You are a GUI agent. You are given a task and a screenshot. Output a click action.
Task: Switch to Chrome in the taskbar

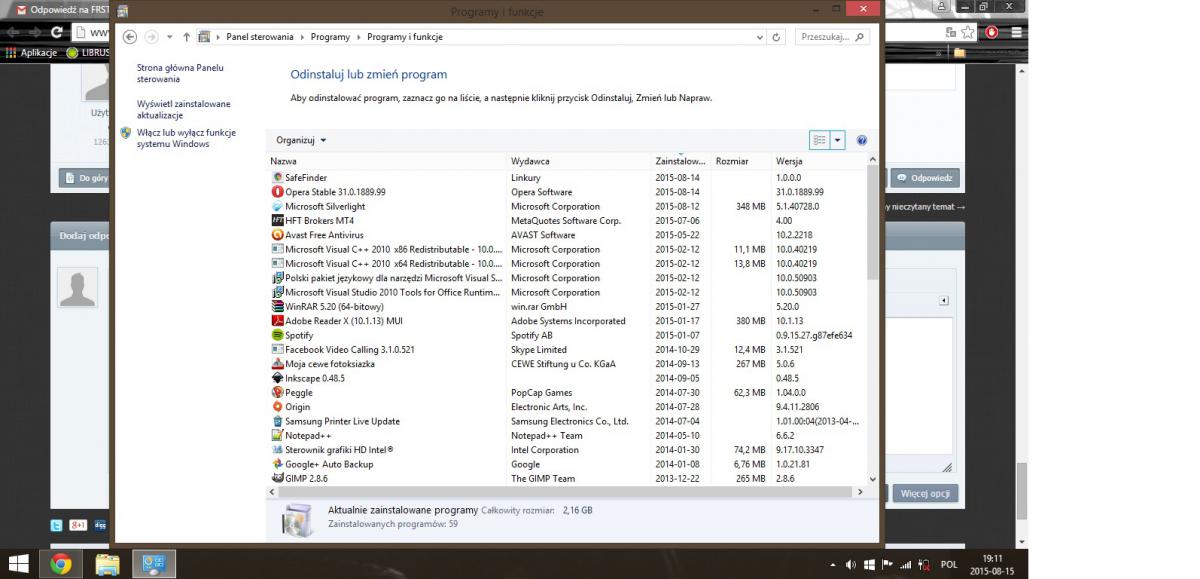[61, 564]
